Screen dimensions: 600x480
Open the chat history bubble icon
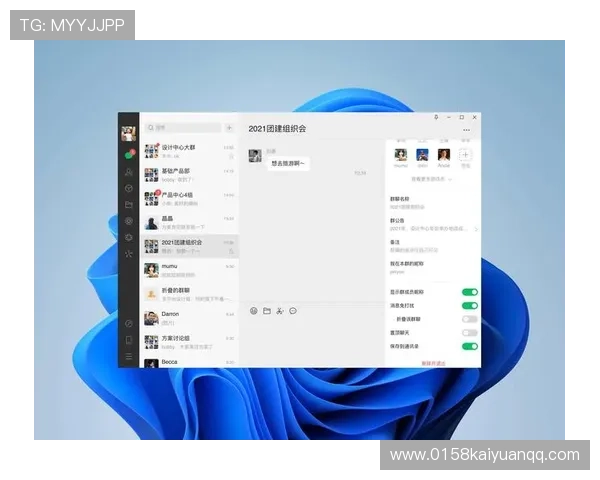click(293, 311)
